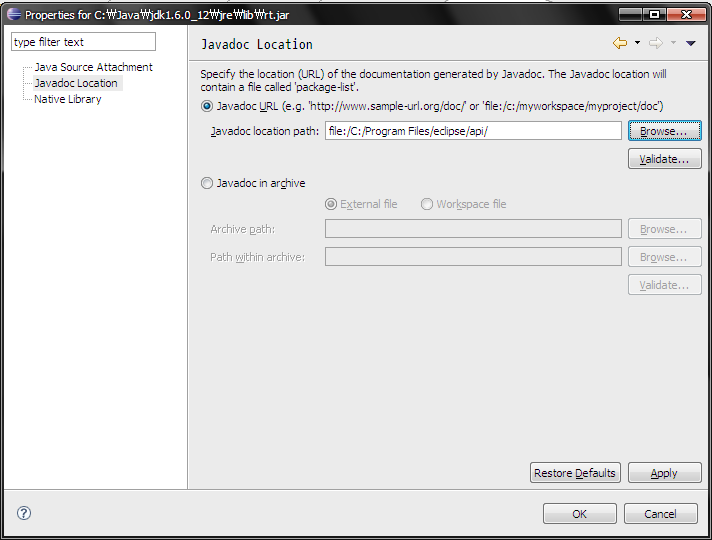
Task: Select the Javadoc in archive radio button
Action: (x=207, y=183)
